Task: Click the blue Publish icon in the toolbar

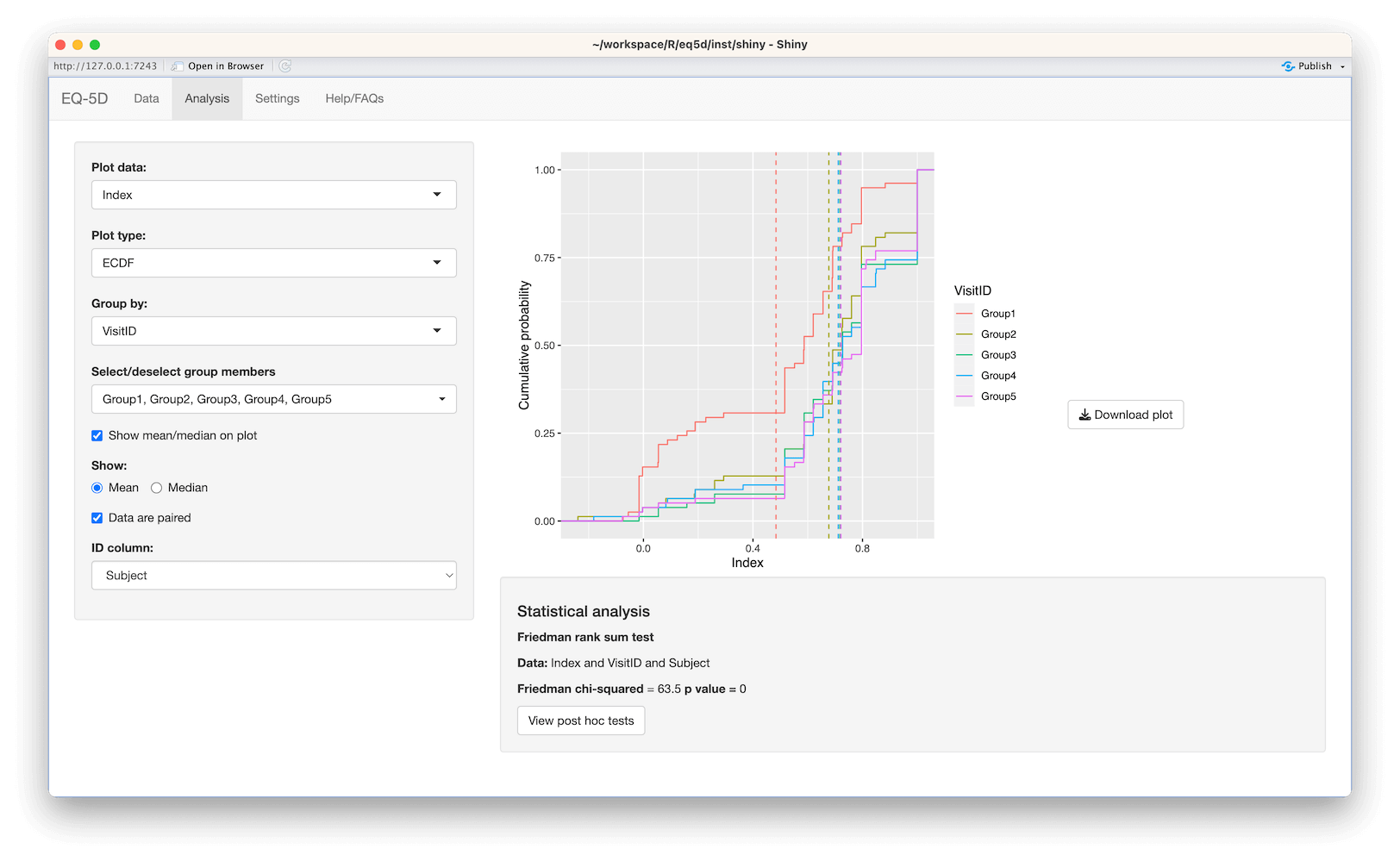Action: [1289, 66]
